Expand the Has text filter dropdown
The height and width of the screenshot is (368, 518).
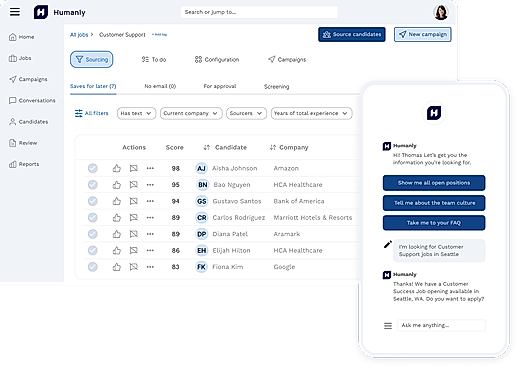pos(136,113)
